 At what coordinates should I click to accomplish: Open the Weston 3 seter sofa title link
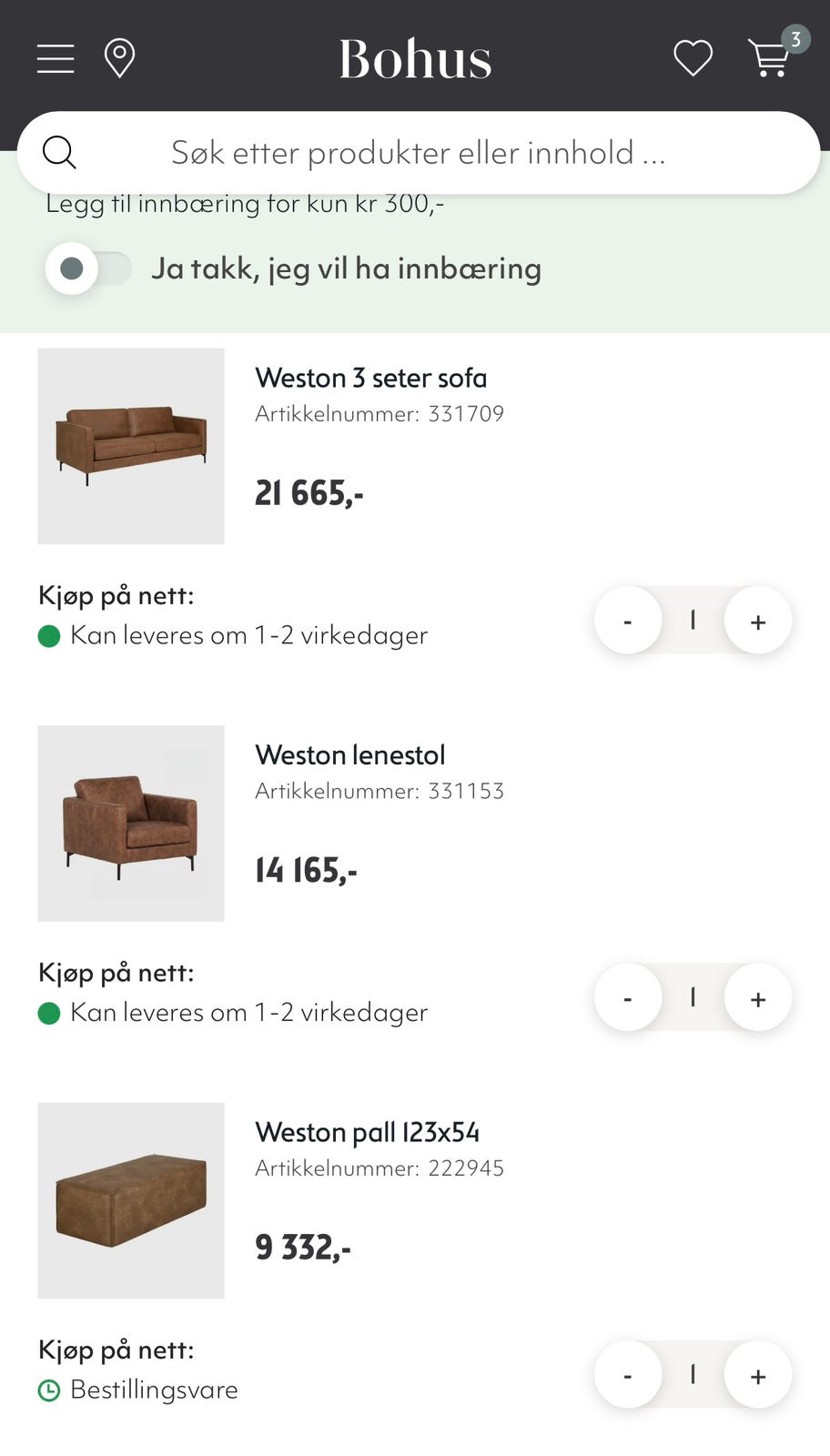point(371,378)
